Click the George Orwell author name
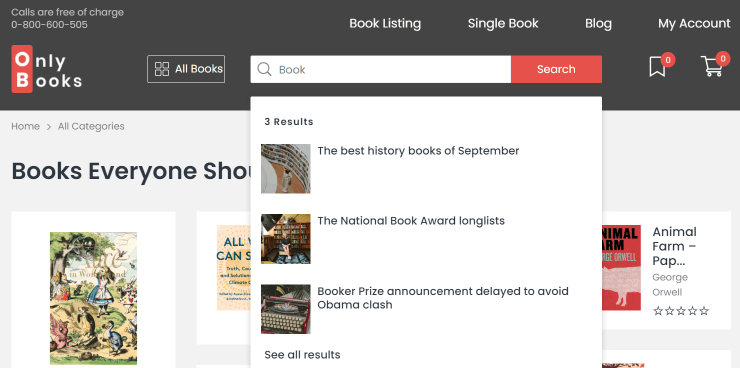This screenshot has height=368, width=740. [x=670, y=284]
